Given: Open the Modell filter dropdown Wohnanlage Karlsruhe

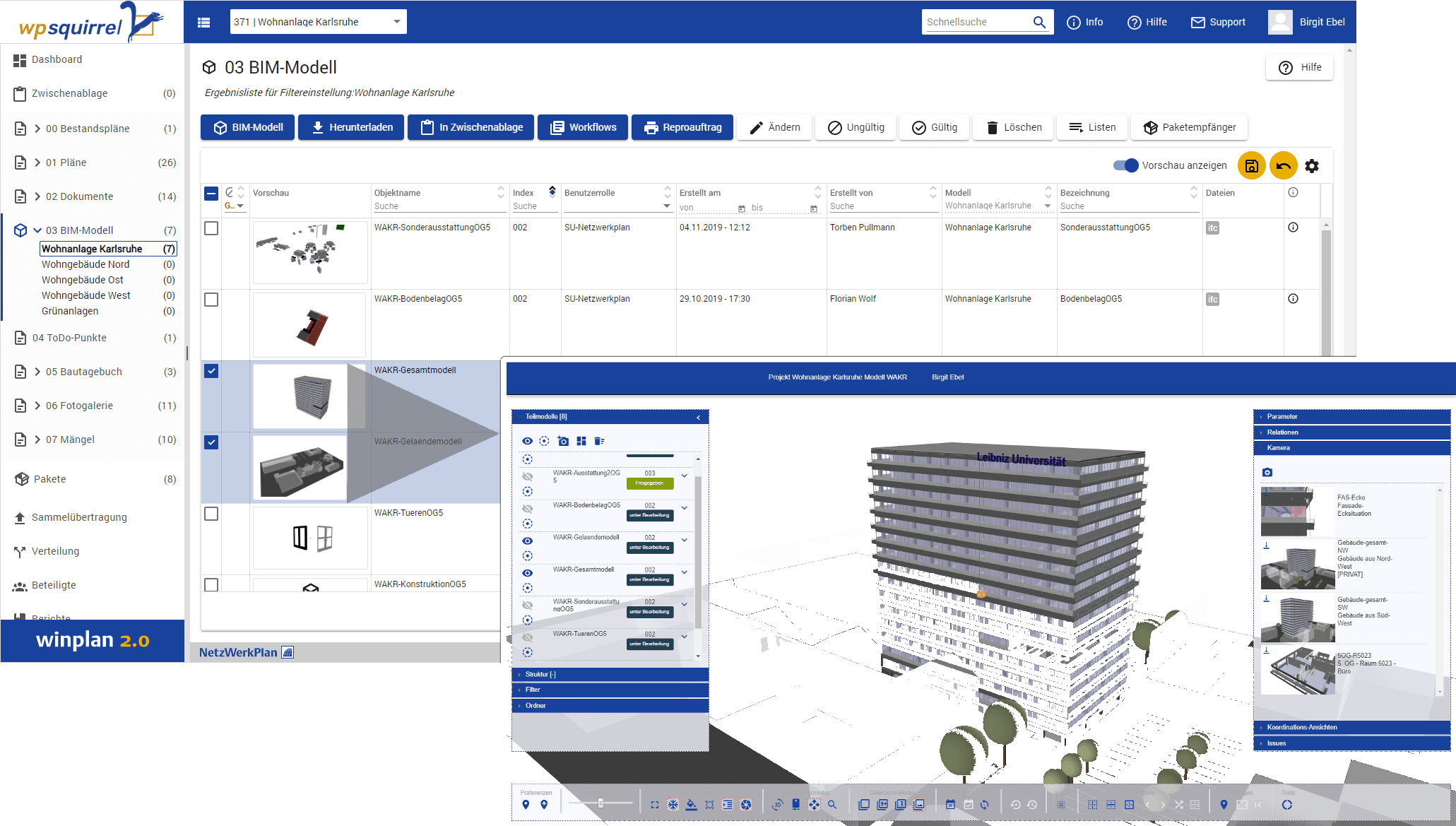Looking at the screenshot, I should pos(998,206).
